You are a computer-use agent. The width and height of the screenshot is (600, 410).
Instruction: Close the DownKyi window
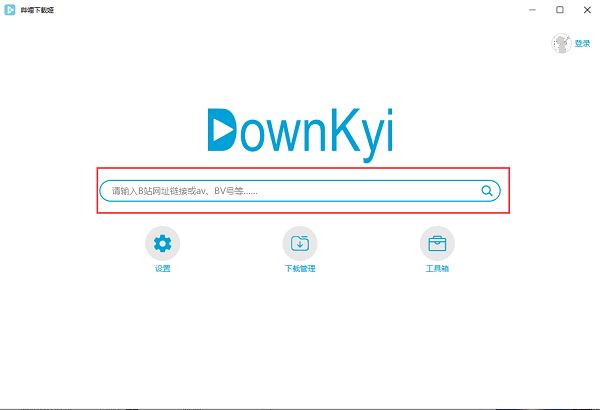coord(587,10)
